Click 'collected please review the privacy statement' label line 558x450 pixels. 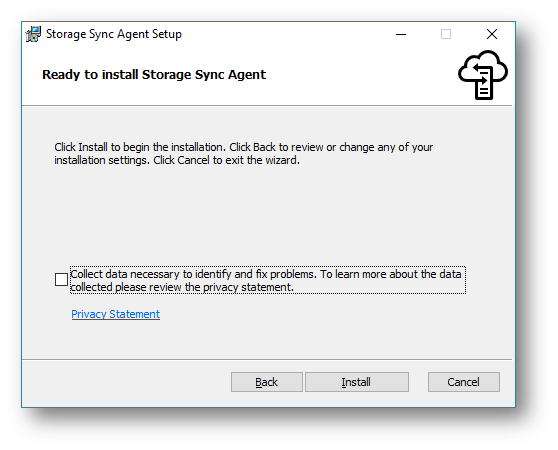[182, 287]
